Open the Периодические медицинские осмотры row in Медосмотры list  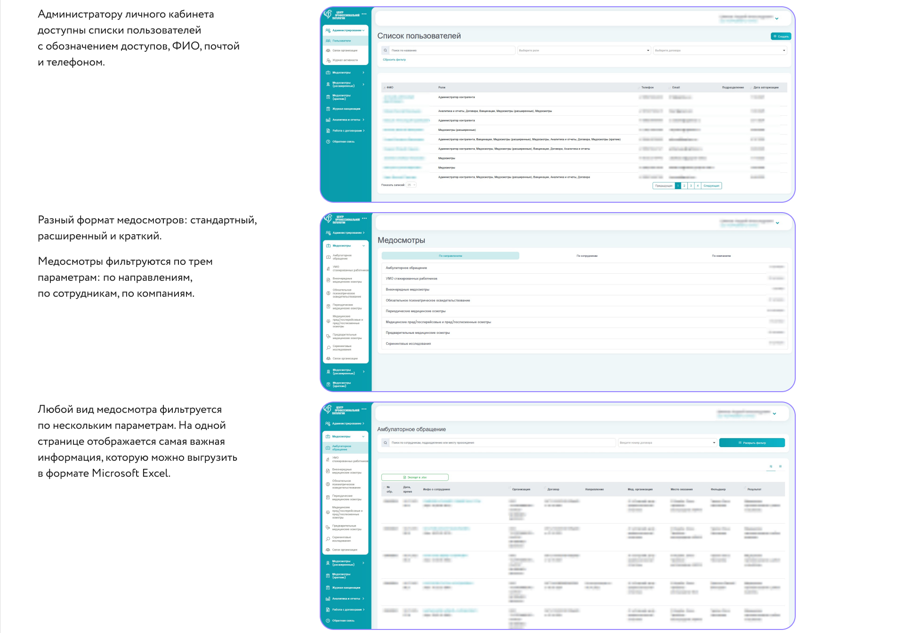coord(585,311)
